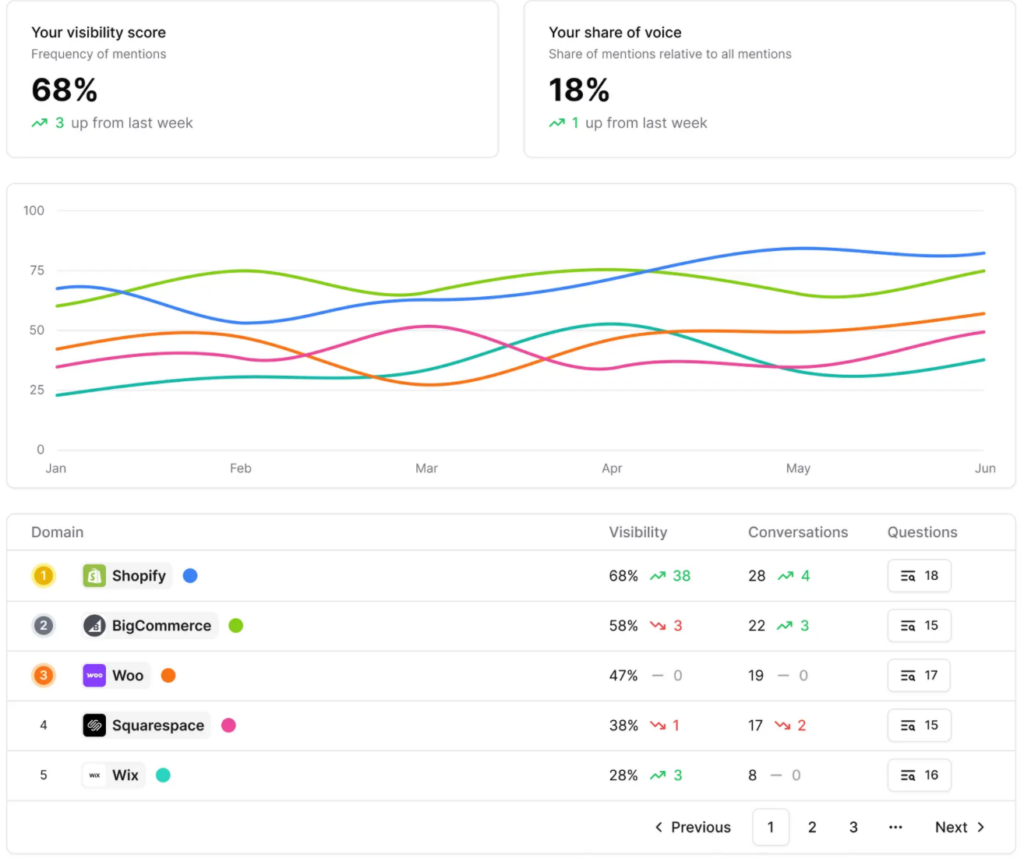This screenshot has width=1024, height=862.
Task: Click the Previous page link
Action: tap(693, 827)
